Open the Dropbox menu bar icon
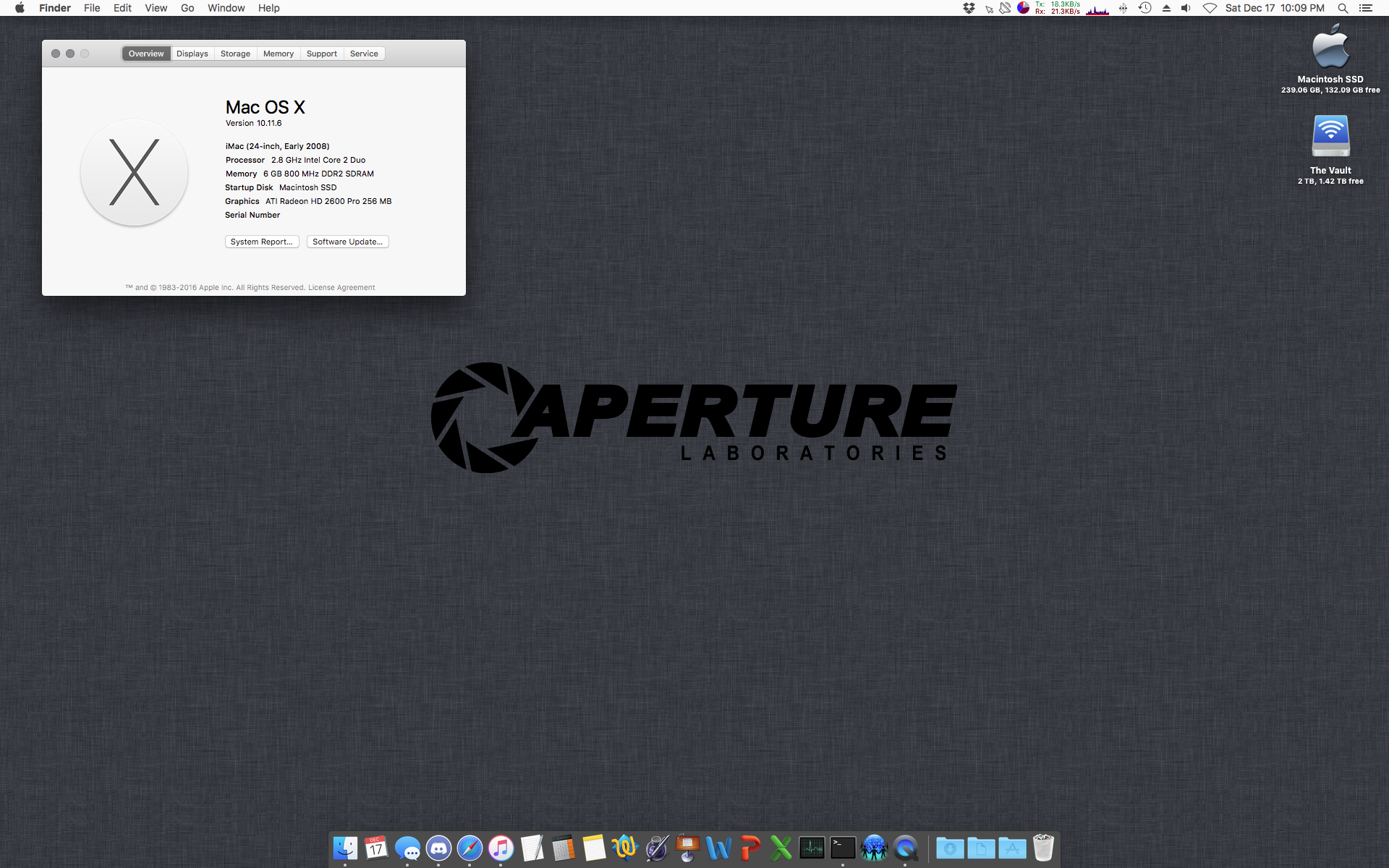This screenshot has height=868, width=1389. [969, 8]
